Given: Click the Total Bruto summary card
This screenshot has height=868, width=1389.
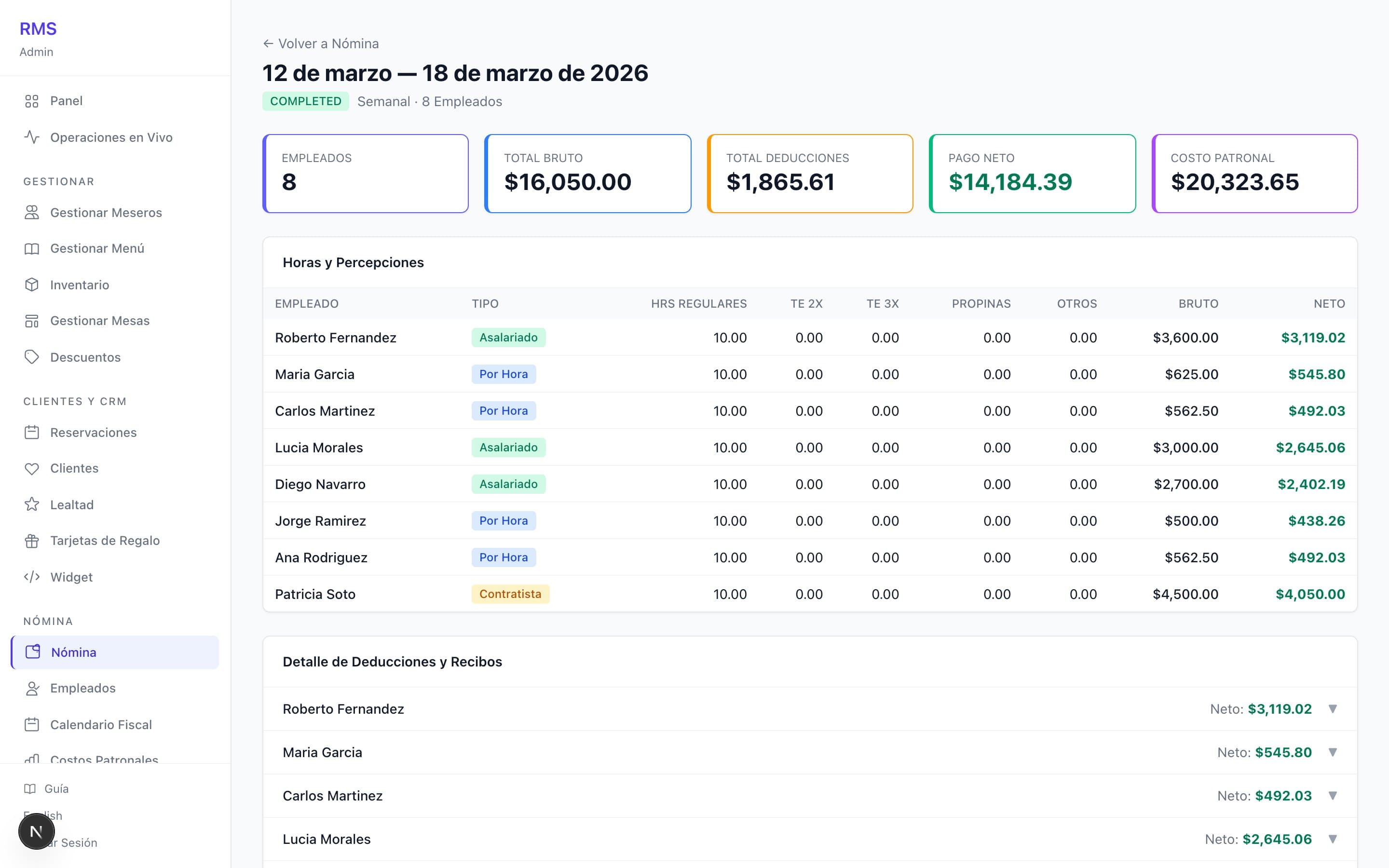Looking at the screenshot, I should tap(588, 174).
